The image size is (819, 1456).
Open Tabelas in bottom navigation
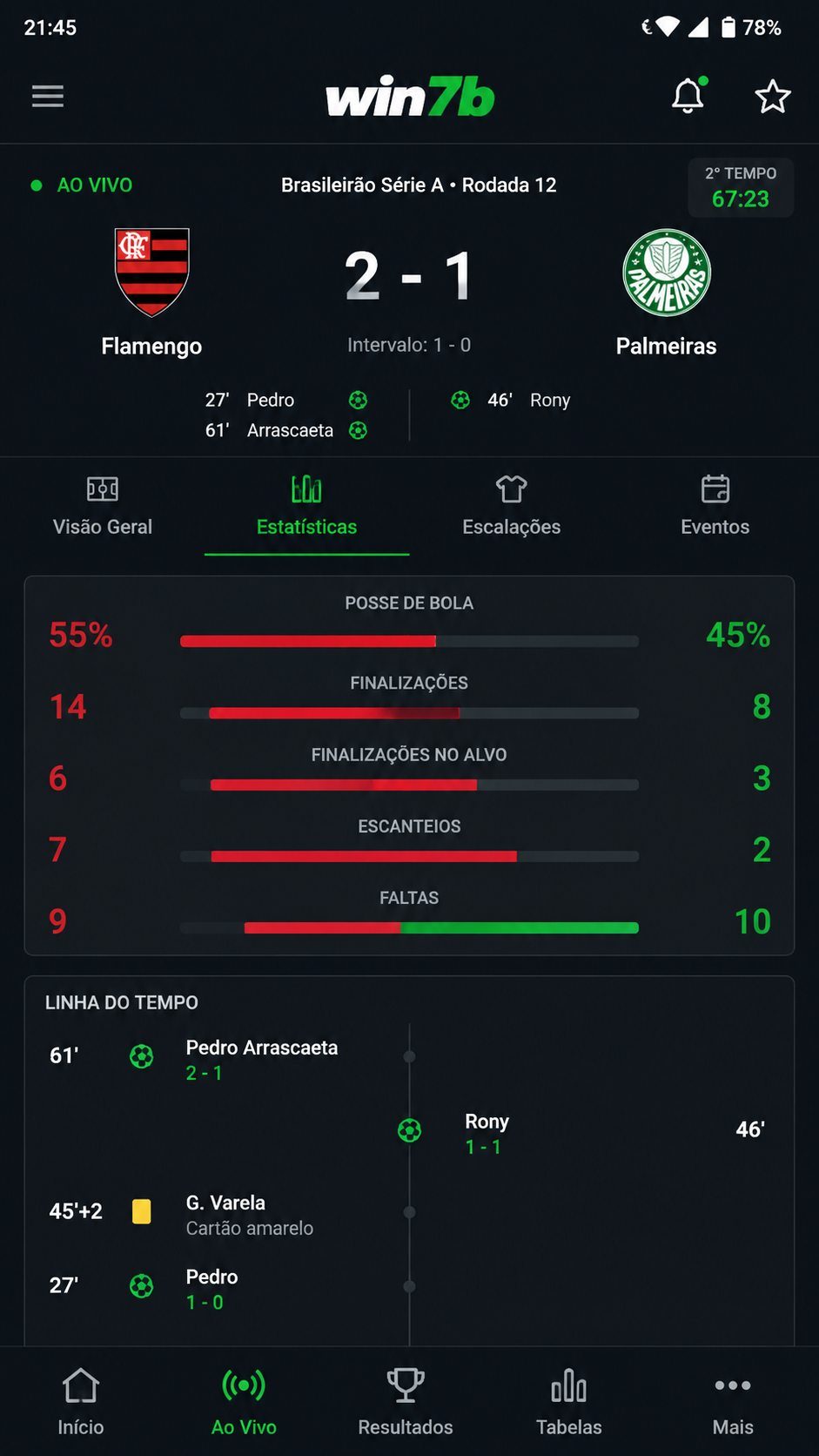[x=569, y=1401]
